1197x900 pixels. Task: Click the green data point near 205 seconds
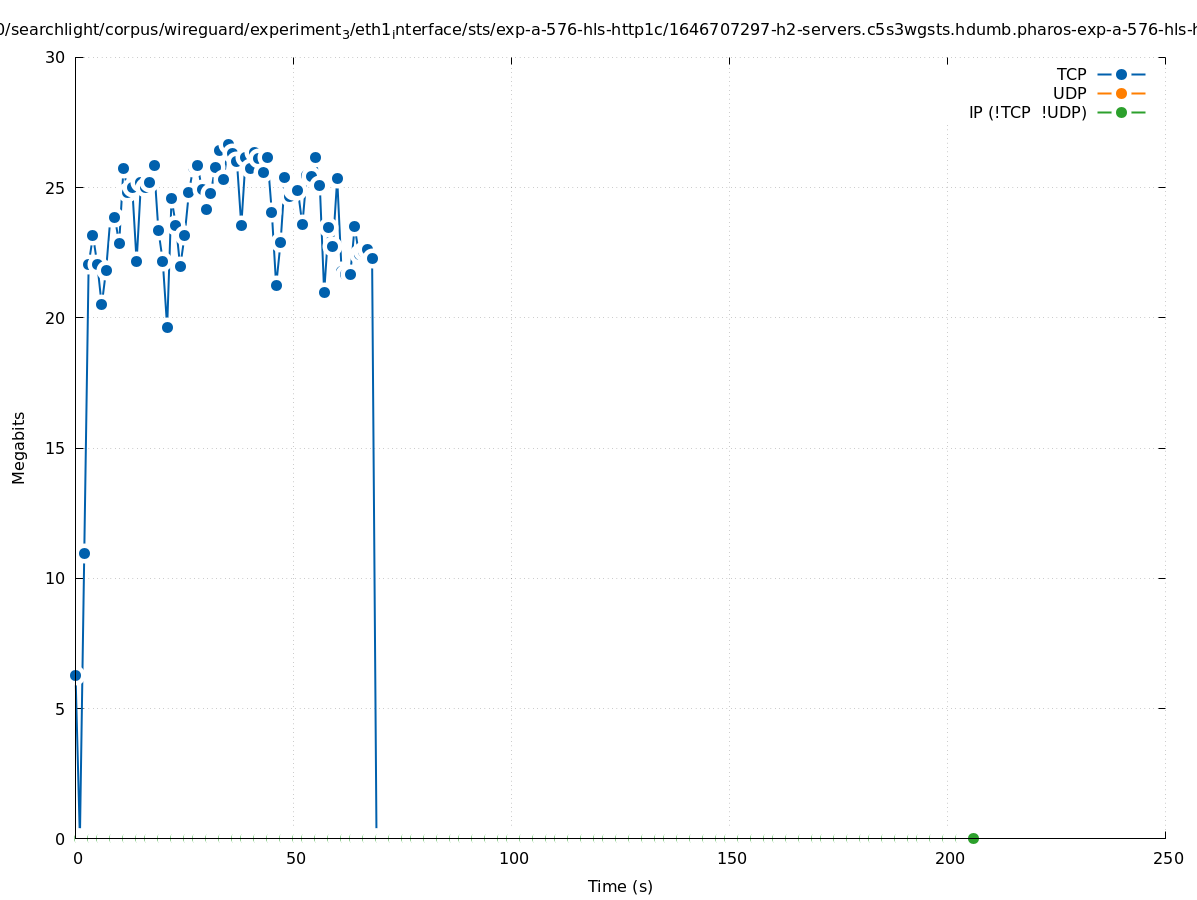(973, 838)
